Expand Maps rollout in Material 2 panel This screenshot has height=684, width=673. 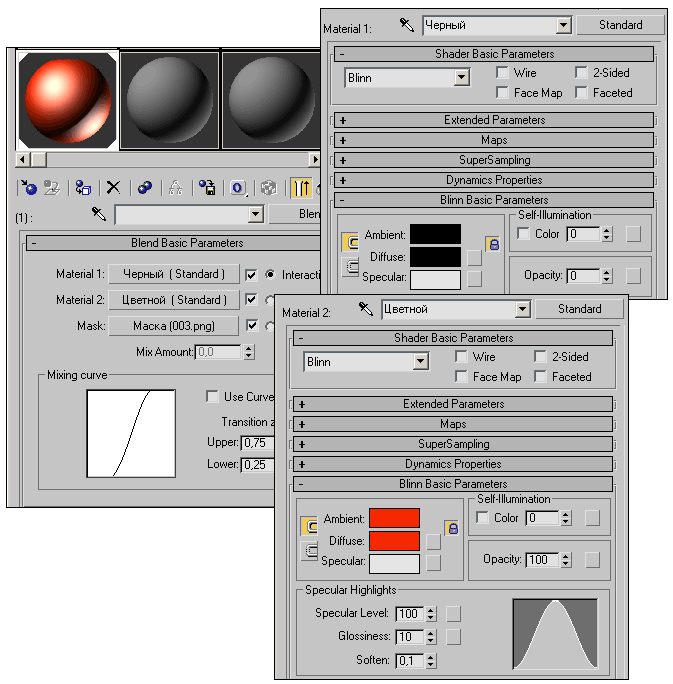(x=452, y=424)
